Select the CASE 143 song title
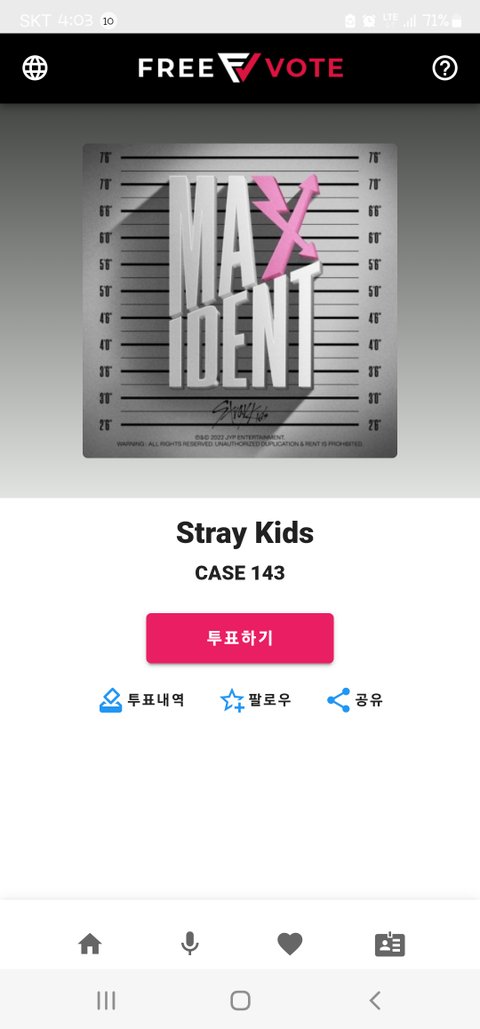480x1029 pixels. (240, 573)
